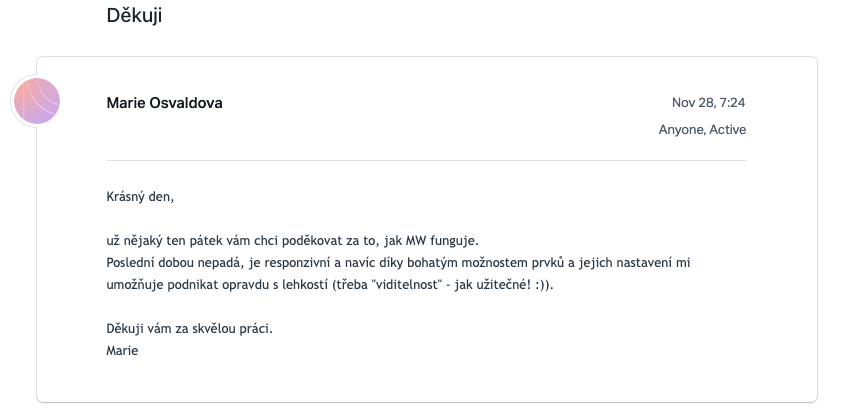
Task: Click the 'Děkuji' conversation title
Action: (x=135, y=15)
